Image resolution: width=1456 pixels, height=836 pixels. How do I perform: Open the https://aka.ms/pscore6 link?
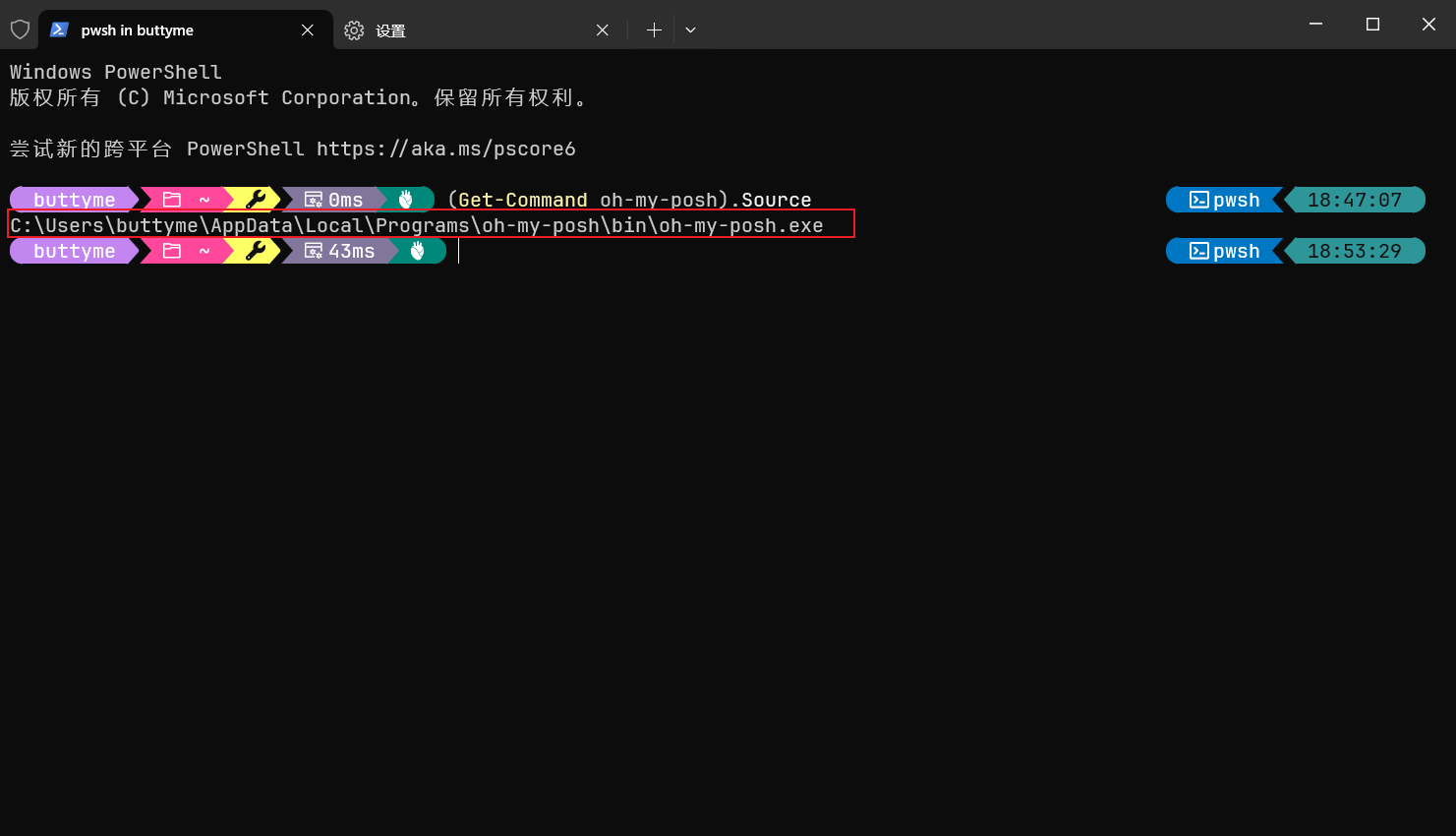(445, 149)
